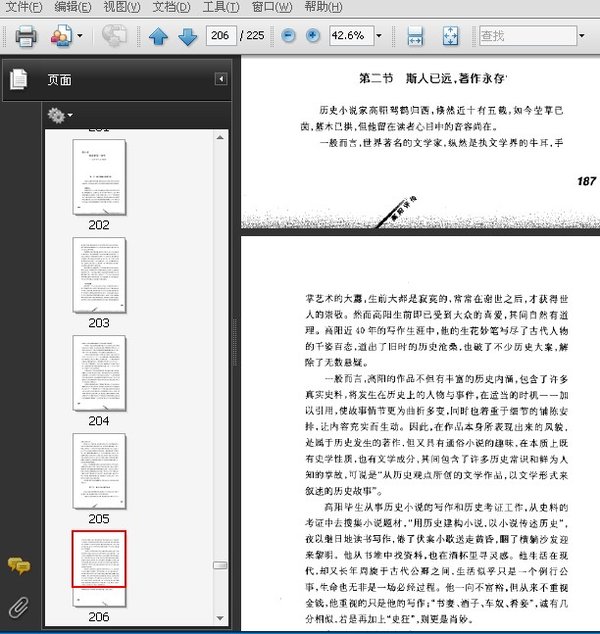Go to next page with down arrow
The image size is (600, 634).
(x=187, y=36)
